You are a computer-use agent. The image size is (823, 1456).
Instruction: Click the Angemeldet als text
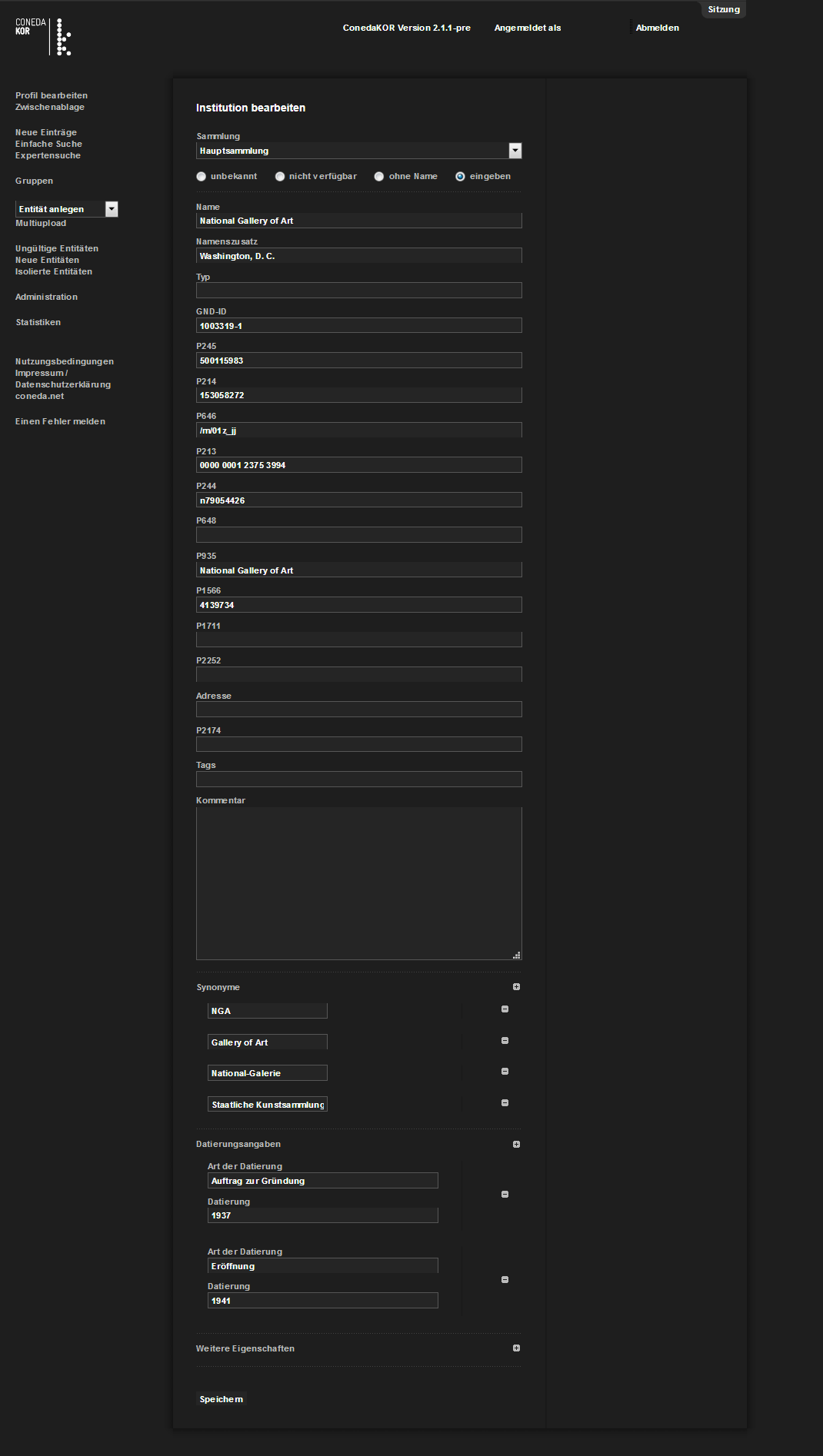(528, 28)
